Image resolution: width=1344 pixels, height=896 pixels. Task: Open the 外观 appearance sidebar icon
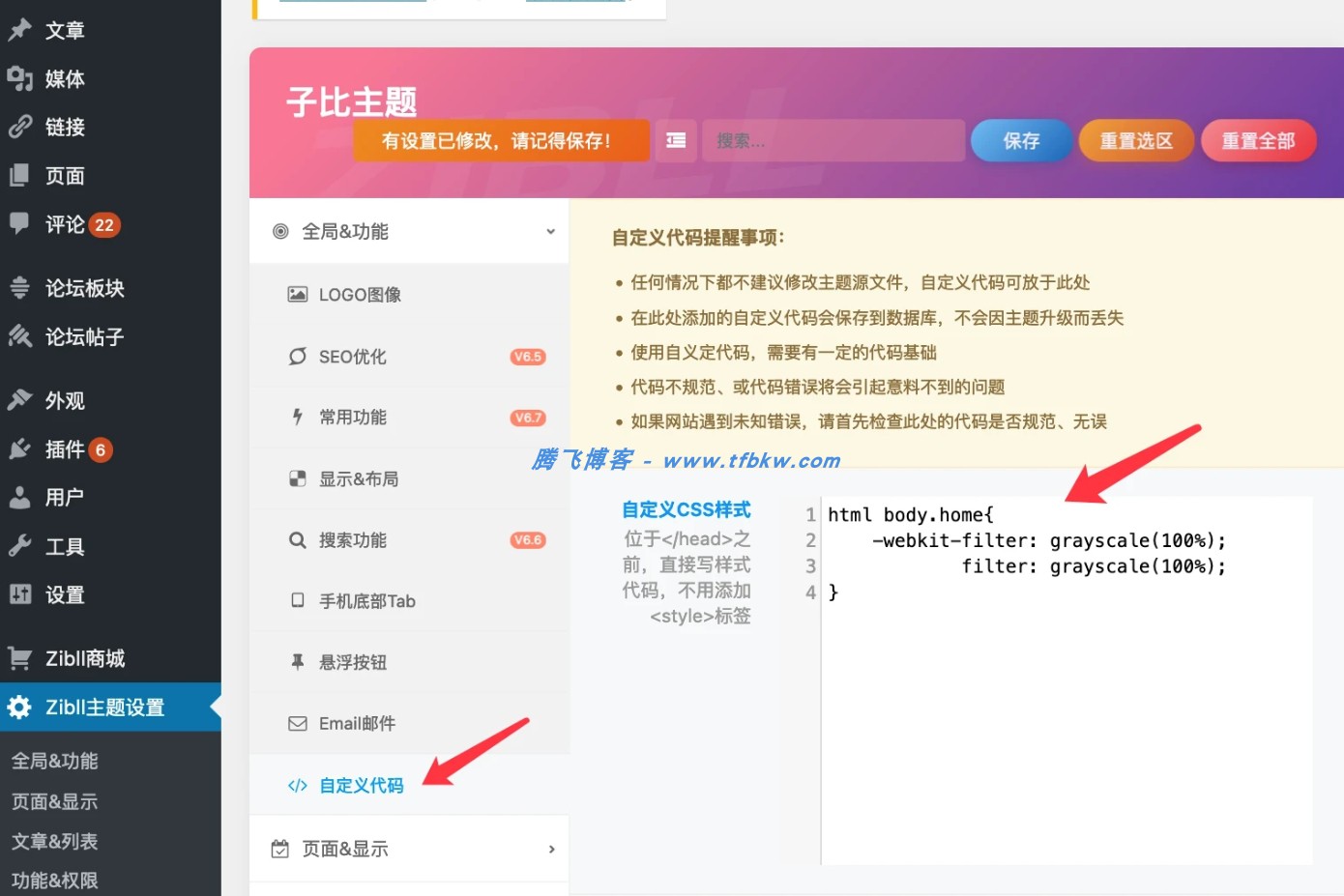click(x=20, y=399)
